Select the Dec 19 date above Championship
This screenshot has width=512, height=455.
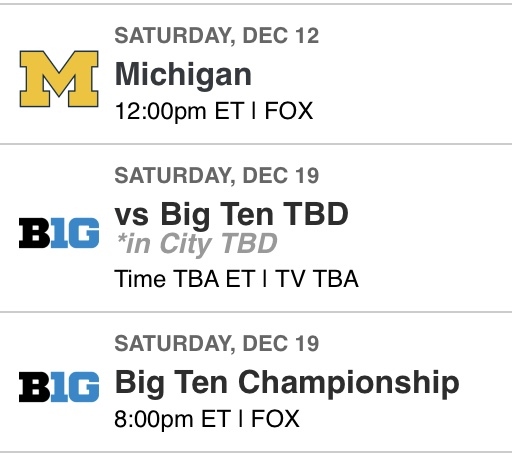point(217,344)
